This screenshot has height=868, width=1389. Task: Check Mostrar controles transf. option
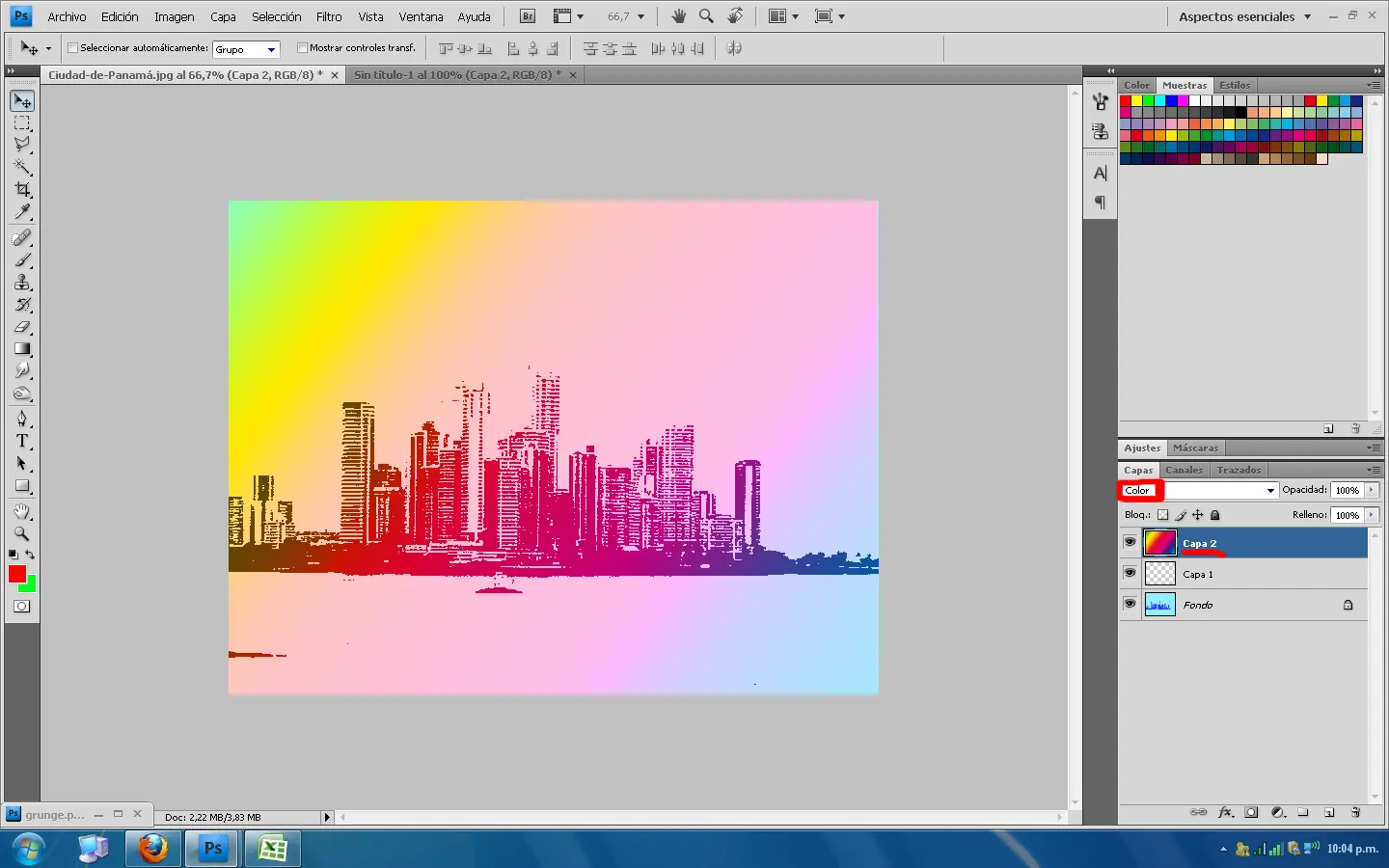(302, 48)
